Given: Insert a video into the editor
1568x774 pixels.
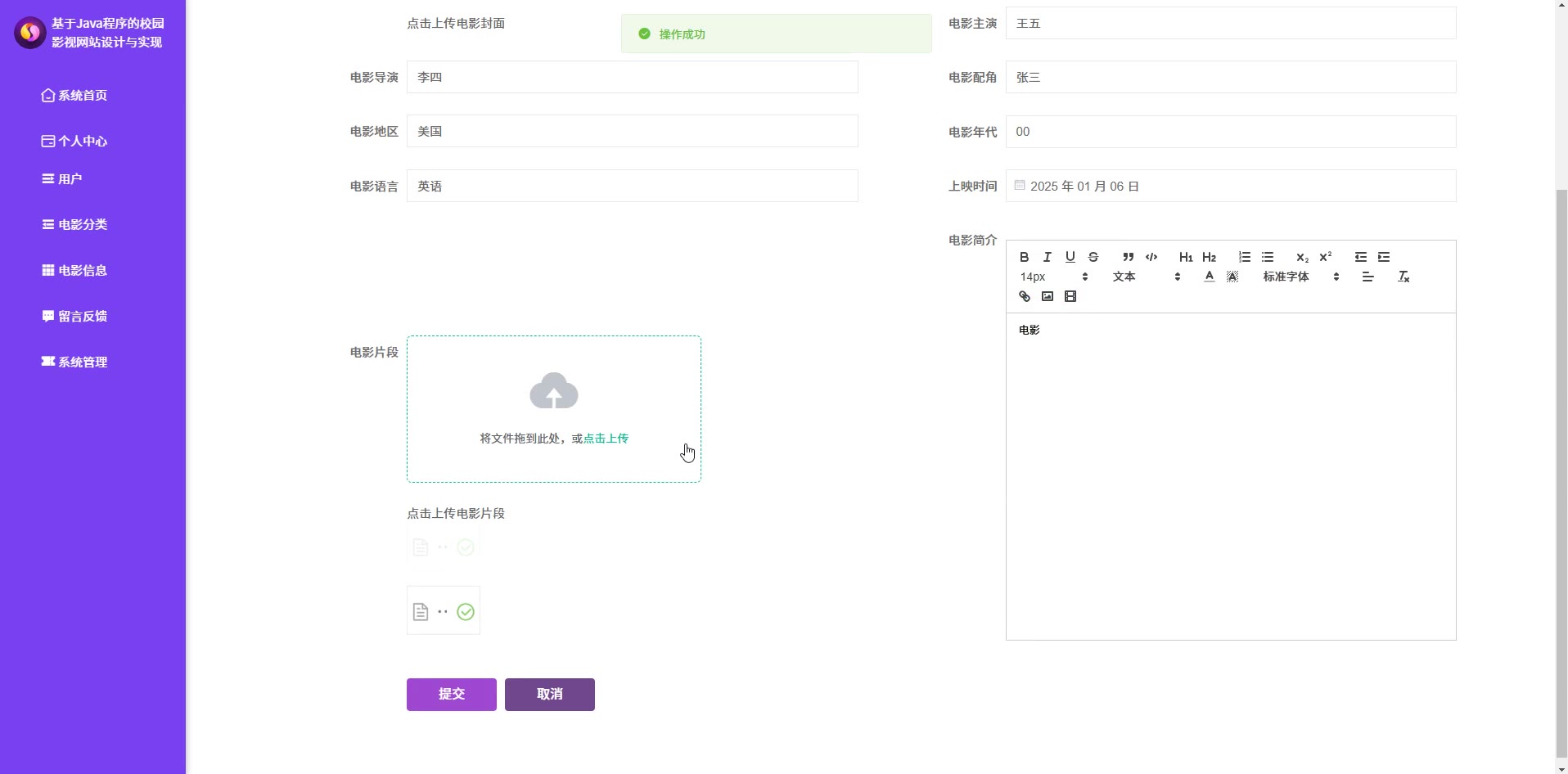Looking at the screenshot, I should pos(1070,296).
